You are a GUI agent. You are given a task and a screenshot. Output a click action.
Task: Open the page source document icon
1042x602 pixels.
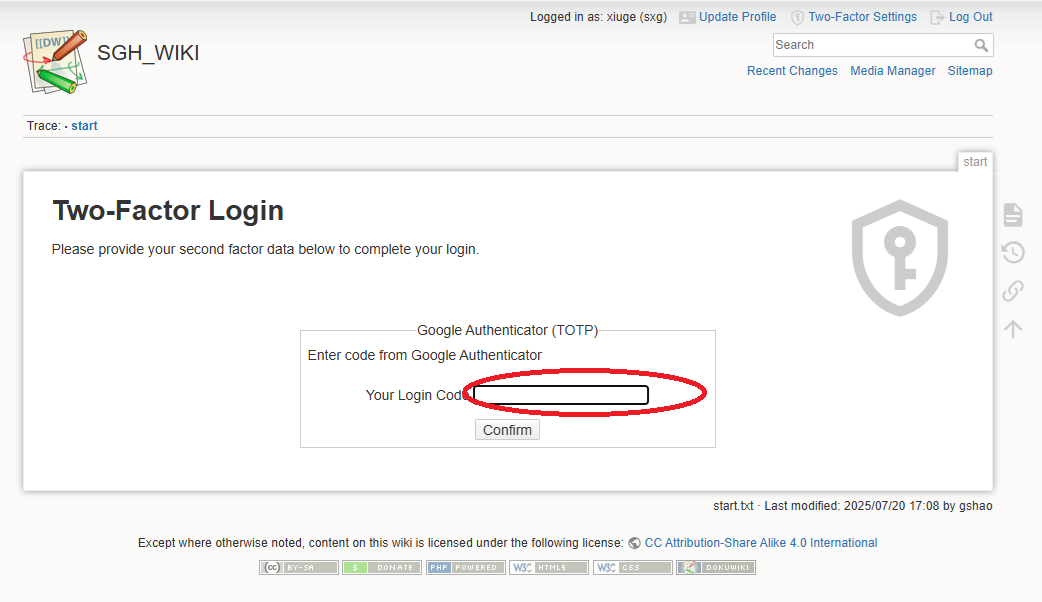point(1012,214)
